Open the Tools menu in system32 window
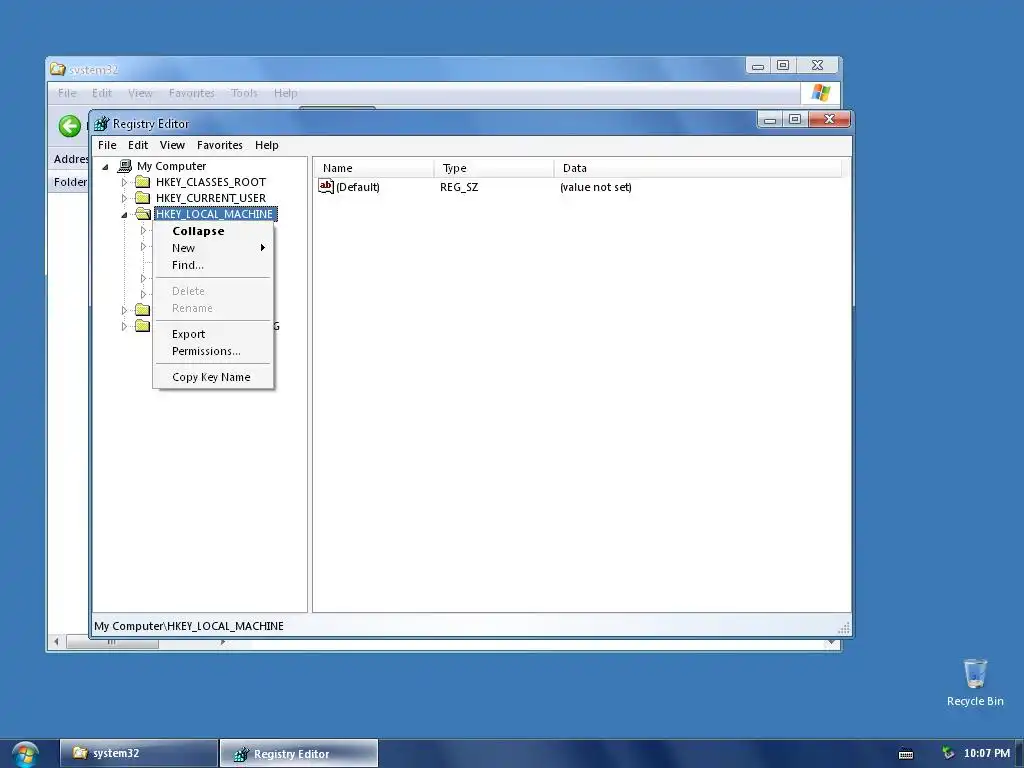Image resolution: width=1024 pixels, height=768 pixels. click(244, 93)
